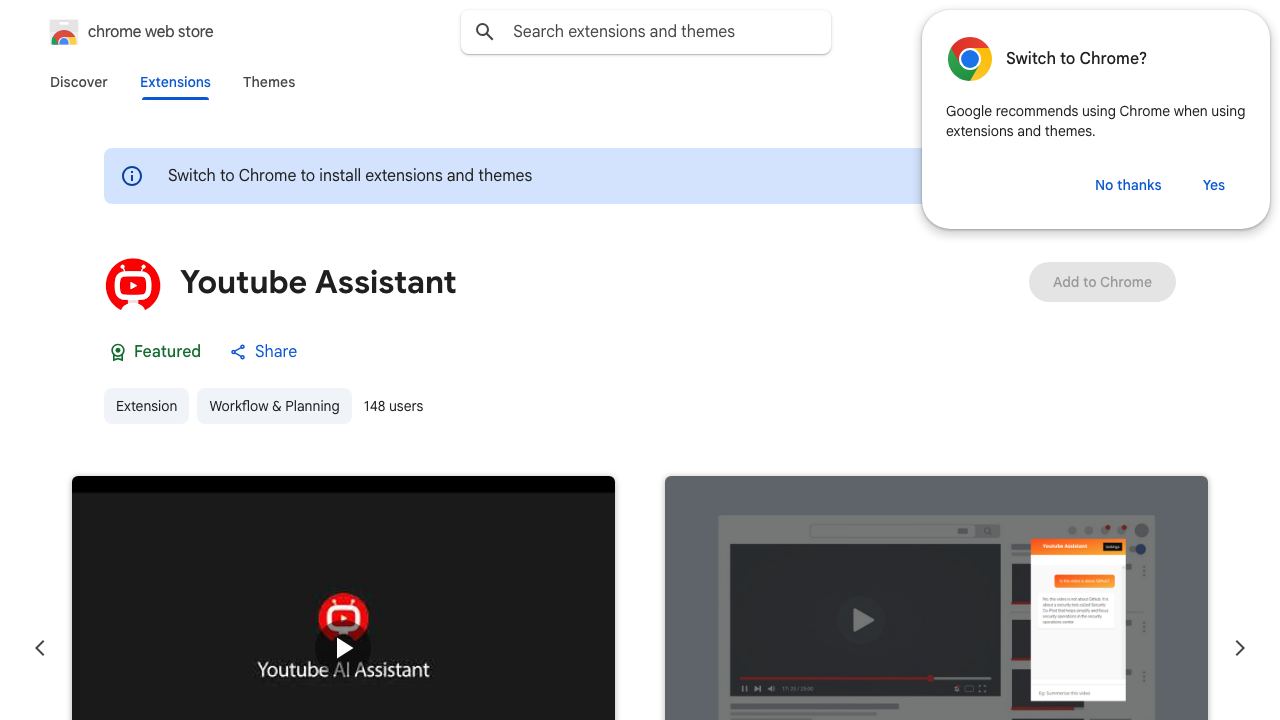Open the Themes tab
Image resolution: width=1280 pixels, height=720 pixels.
pos(269,82)
